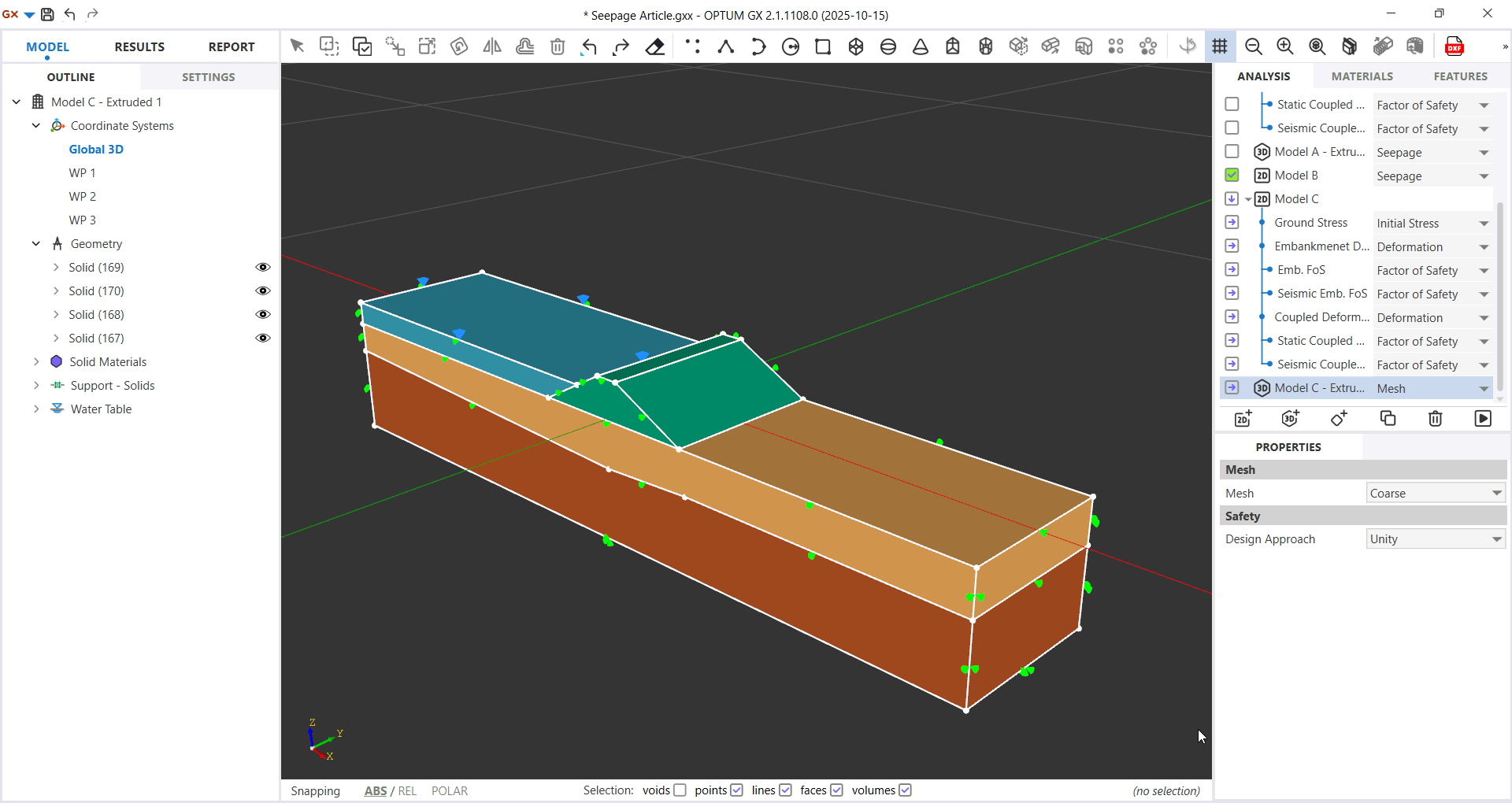Viewport: 1512px width, 803px height.
Task: Click the POLAR coordinate mode button
Action: pyautogui.click(x=450, y=791)
